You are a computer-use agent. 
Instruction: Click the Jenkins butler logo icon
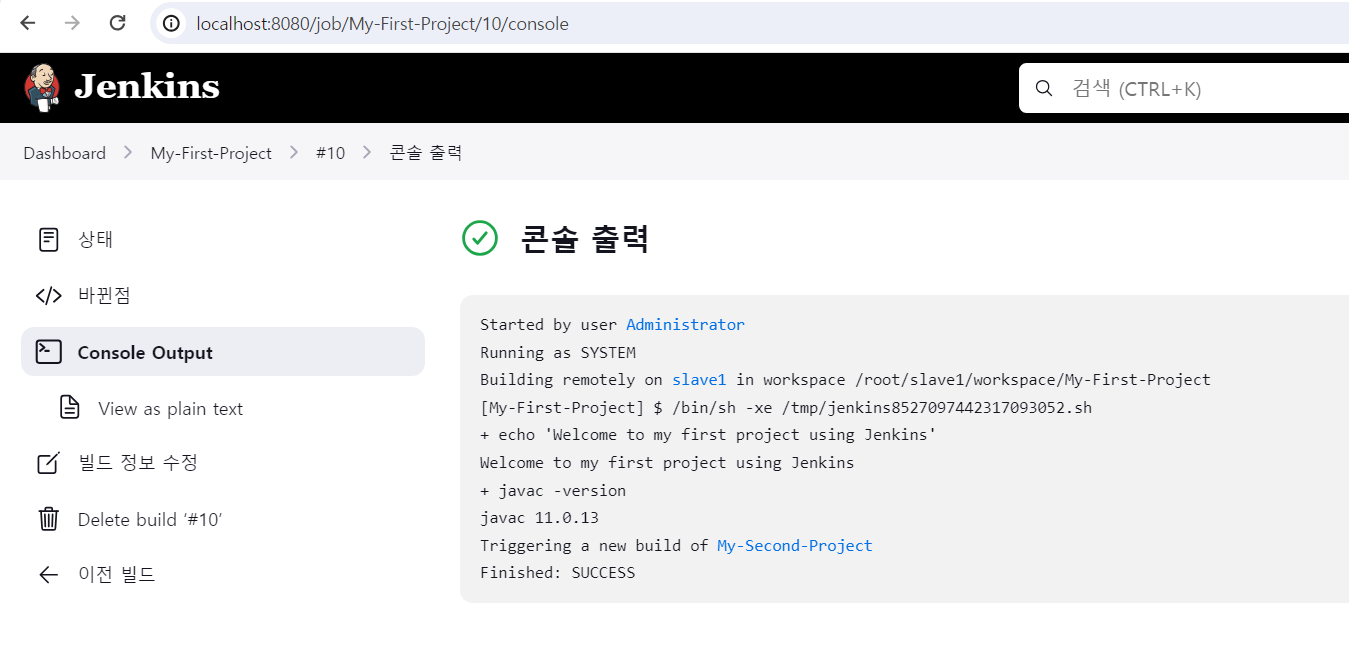coord(42,87)
